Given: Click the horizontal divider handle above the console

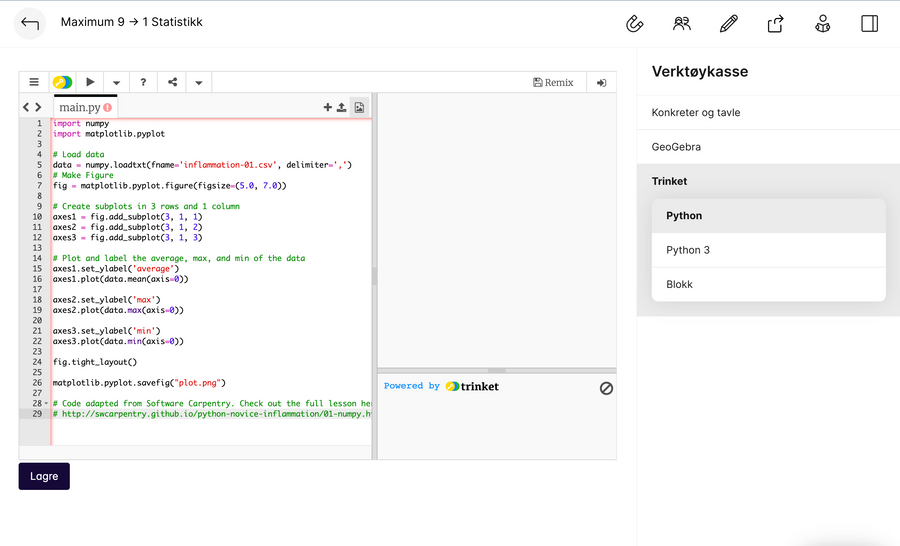Looking at the screenshot, I should click(497, 371).
